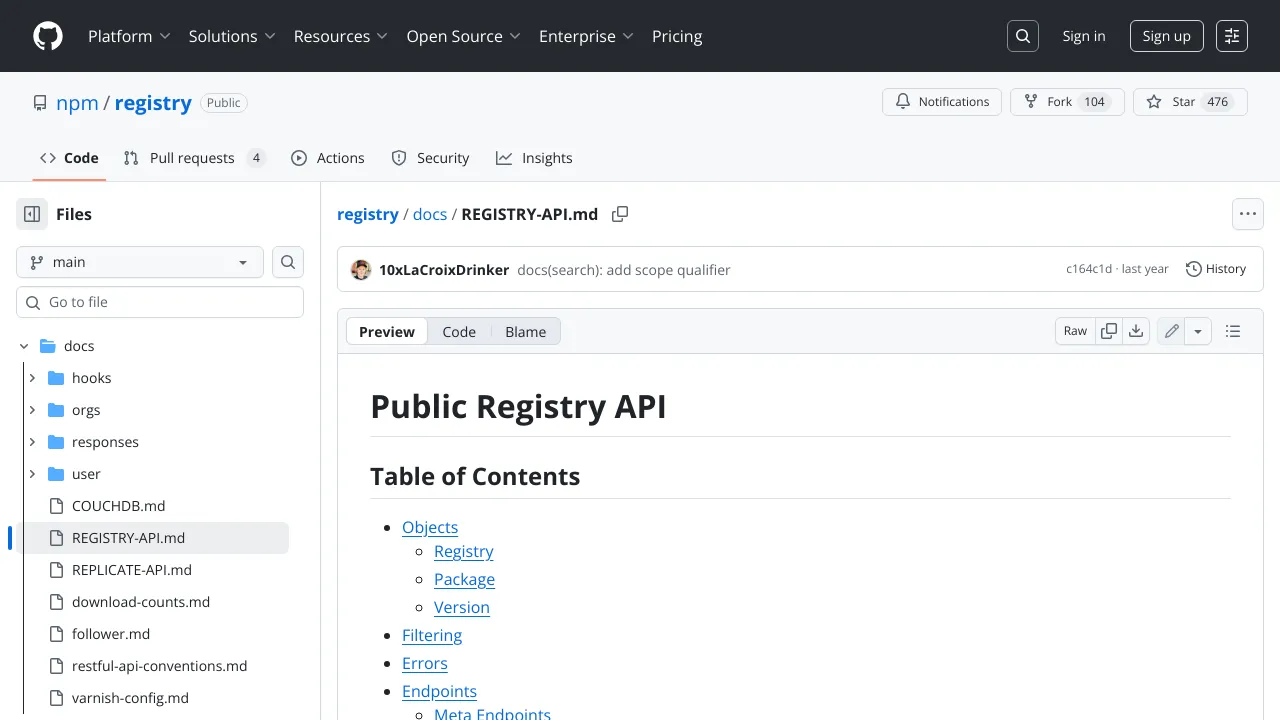Open the Security tab

(x=430, y=158)
